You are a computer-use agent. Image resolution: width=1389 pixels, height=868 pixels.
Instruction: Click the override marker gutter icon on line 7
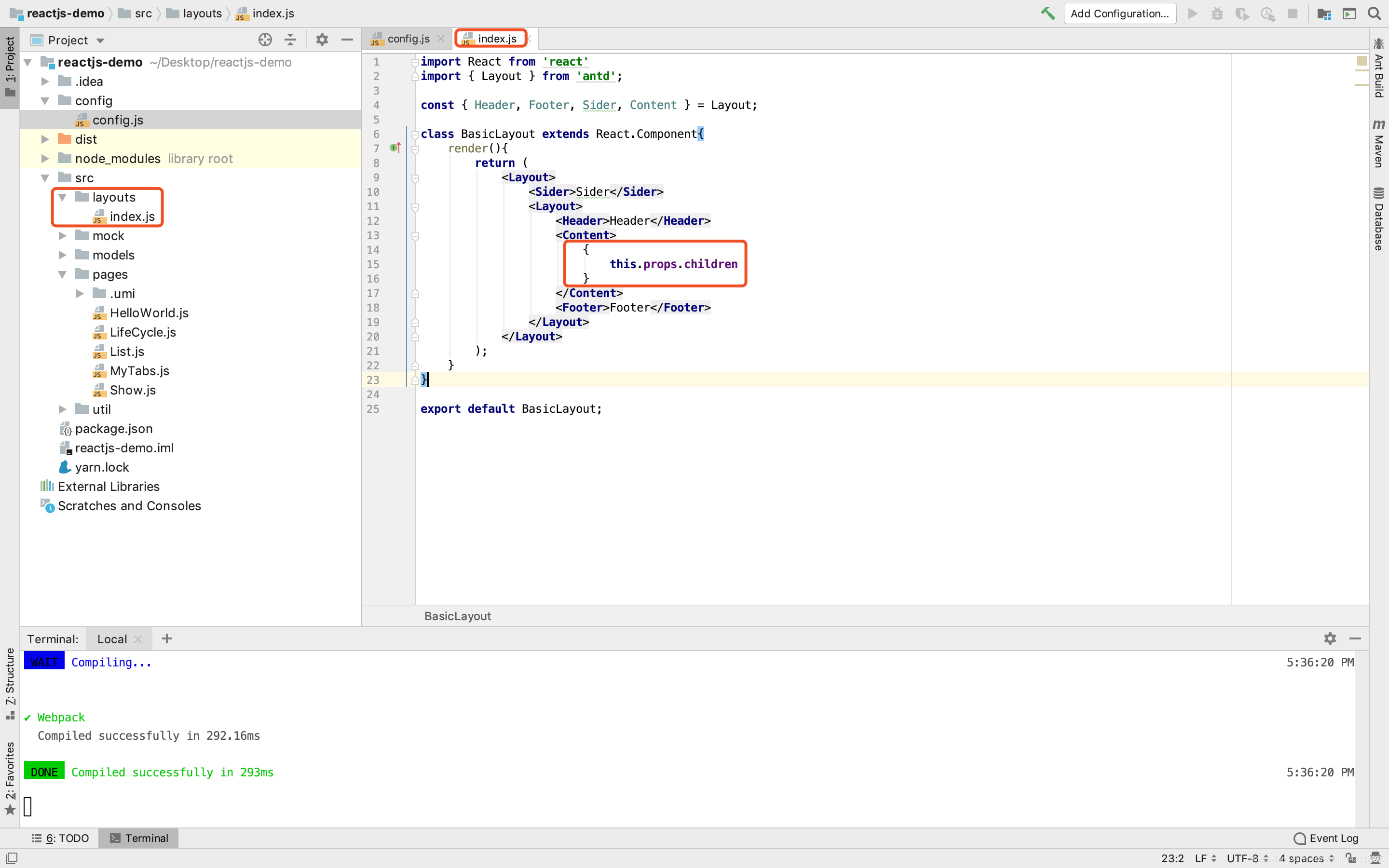pos(395,148)
